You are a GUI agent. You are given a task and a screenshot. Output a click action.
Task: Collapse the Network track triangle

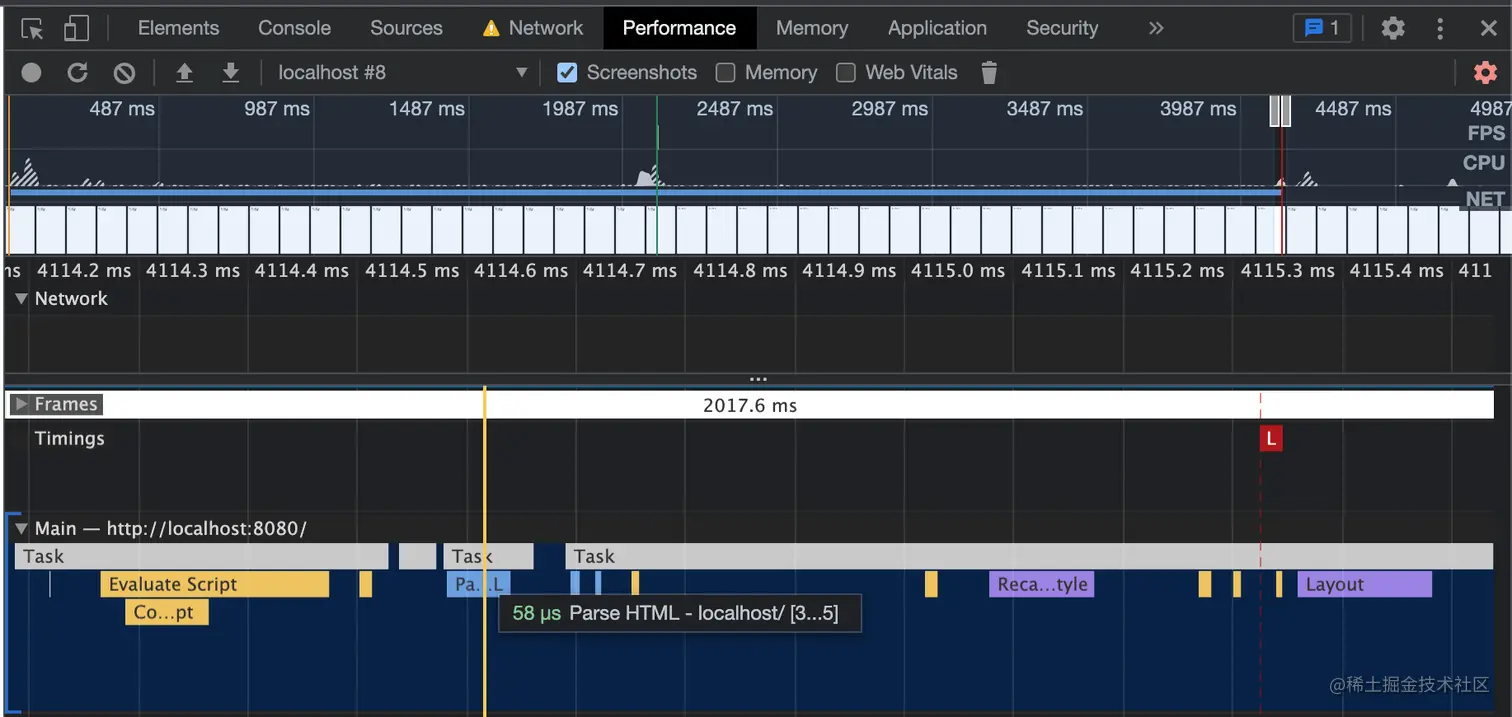pyautogui.click(x=21, y=299)
